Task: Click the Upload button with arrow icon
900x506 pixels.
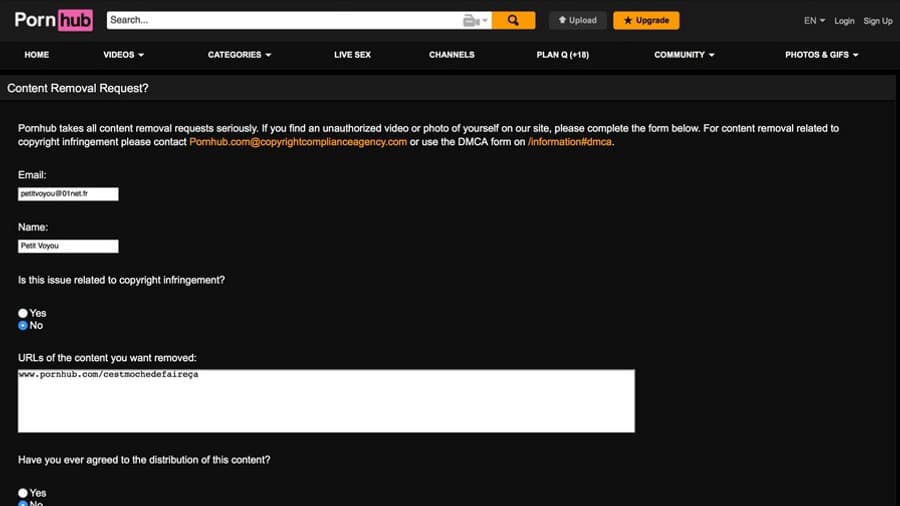Action: pos(577,20)
